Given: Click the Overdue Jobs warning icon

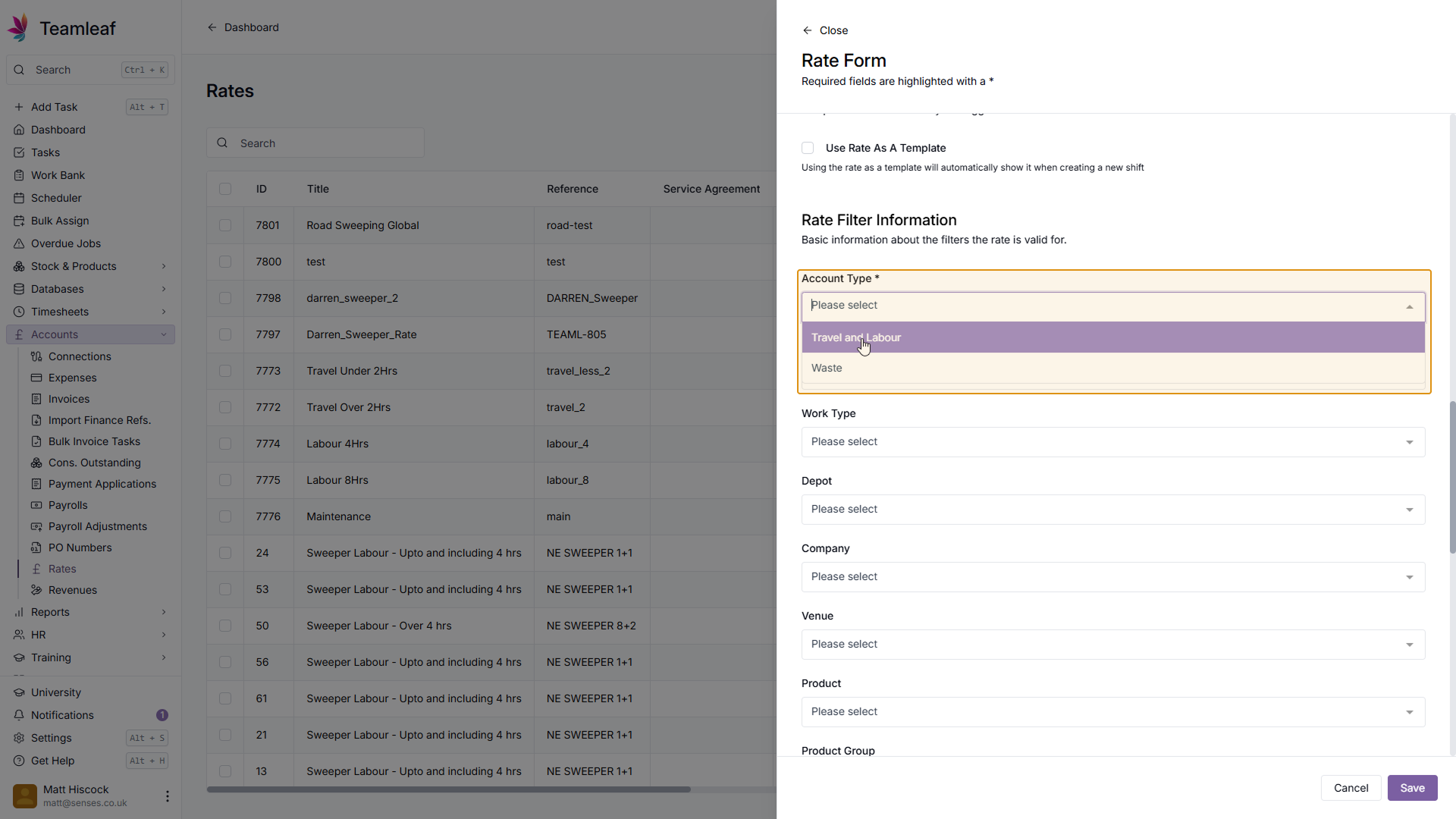Looking at the screenshot, I should pyautogui.click(x=19, y=243).
